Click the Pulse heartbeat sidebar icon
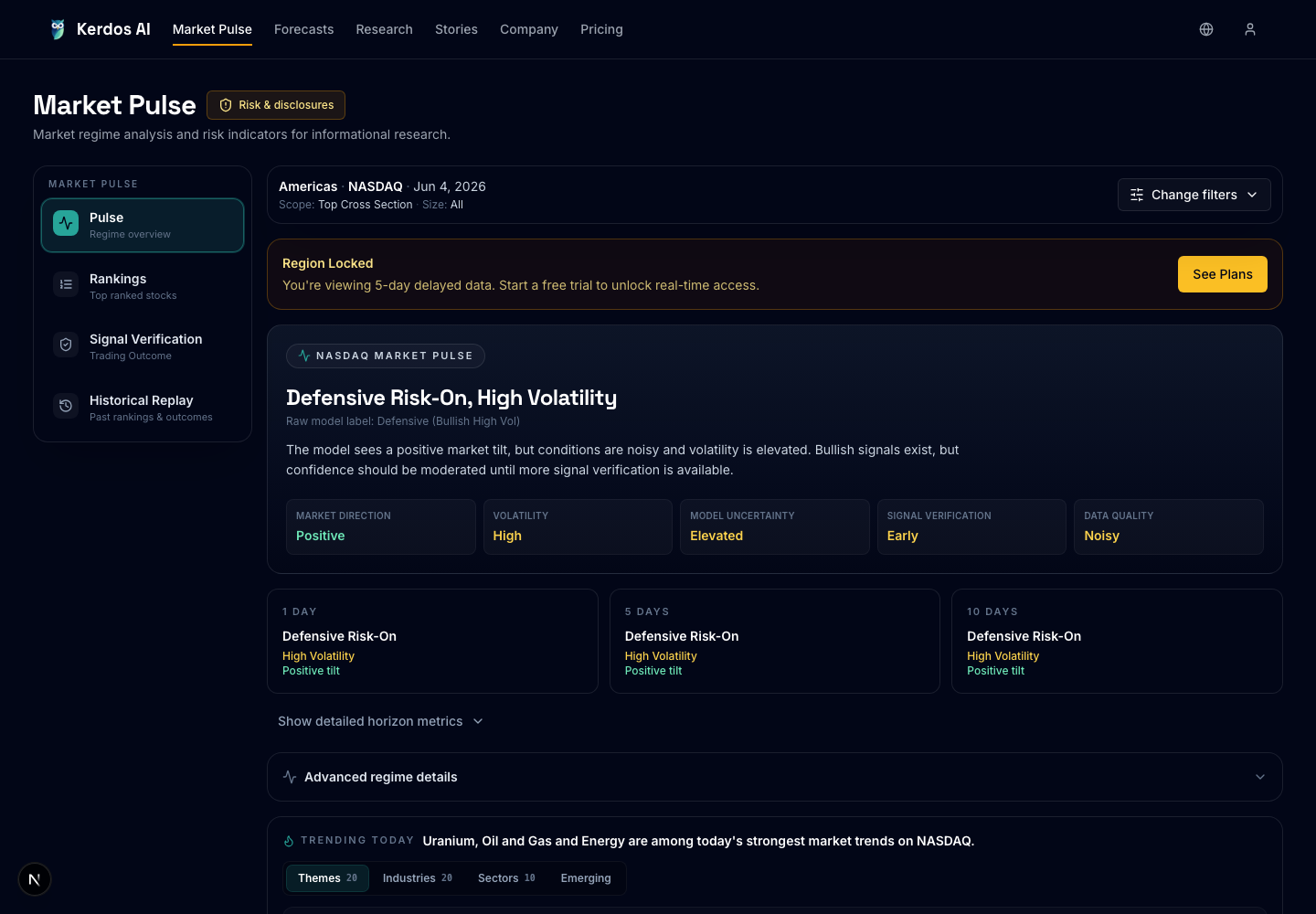This screenshot has height=914, width=1316. click(x=66, y=223)
